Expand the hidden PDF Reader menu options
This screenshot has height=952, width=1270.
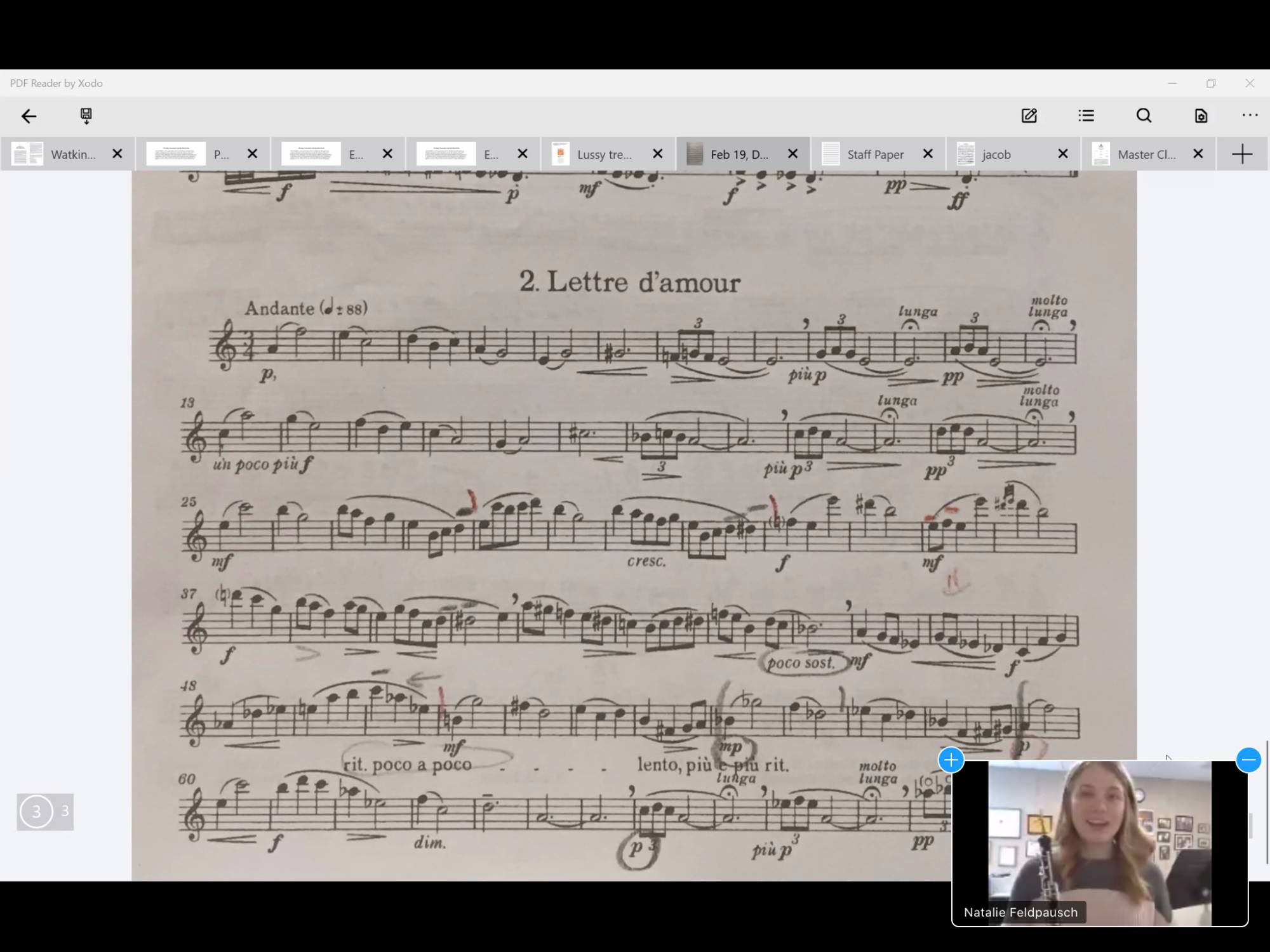pyautogui.click(x=1250, y=116)
